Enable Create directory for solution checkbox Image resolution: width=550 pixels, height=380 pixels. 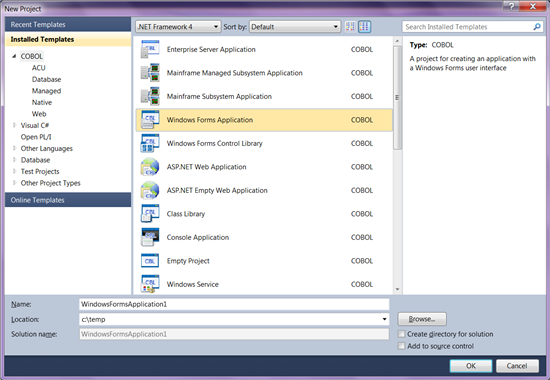401,334
